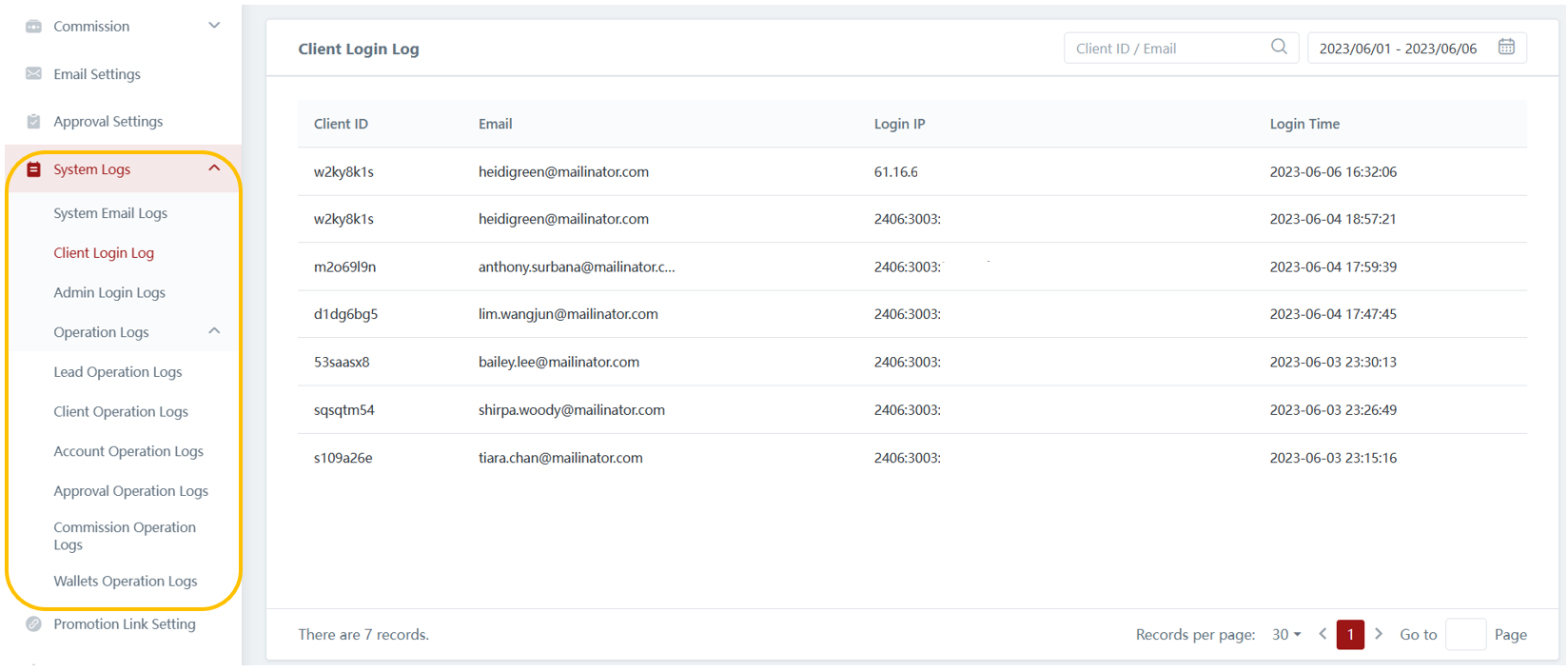The image size is (1568, 672).
Task: Open Admin Login Logs
Action: pyautogui.click(x=109, y=293)
